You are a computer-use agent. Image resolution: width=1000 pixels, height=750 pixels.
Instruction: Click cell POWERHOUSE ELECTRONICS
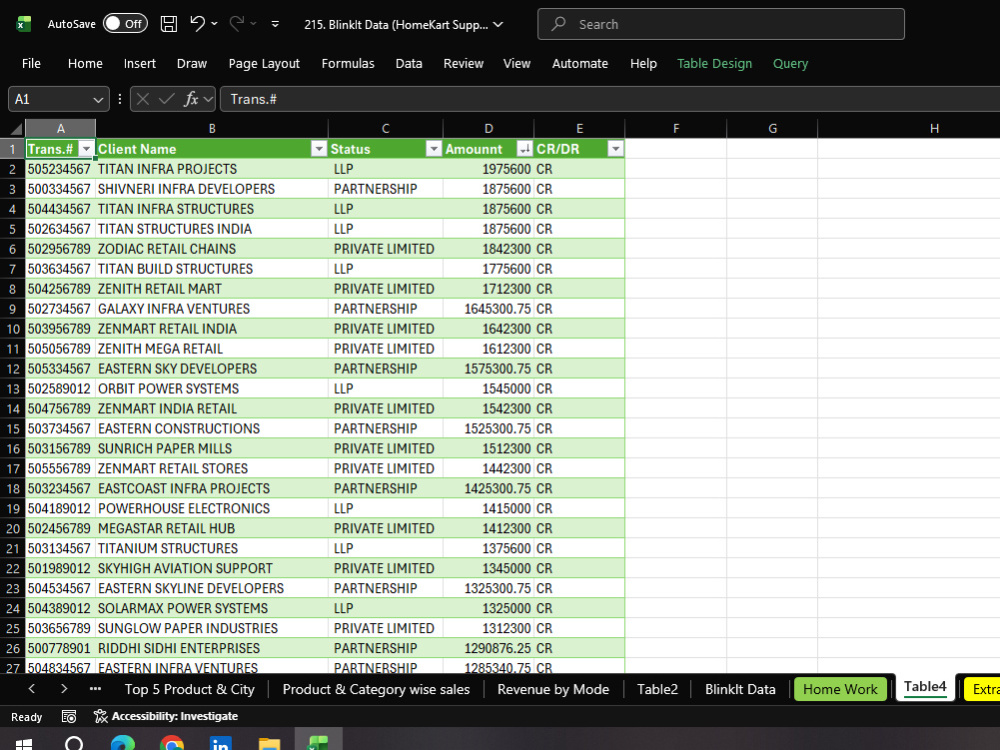coord(212,508)
